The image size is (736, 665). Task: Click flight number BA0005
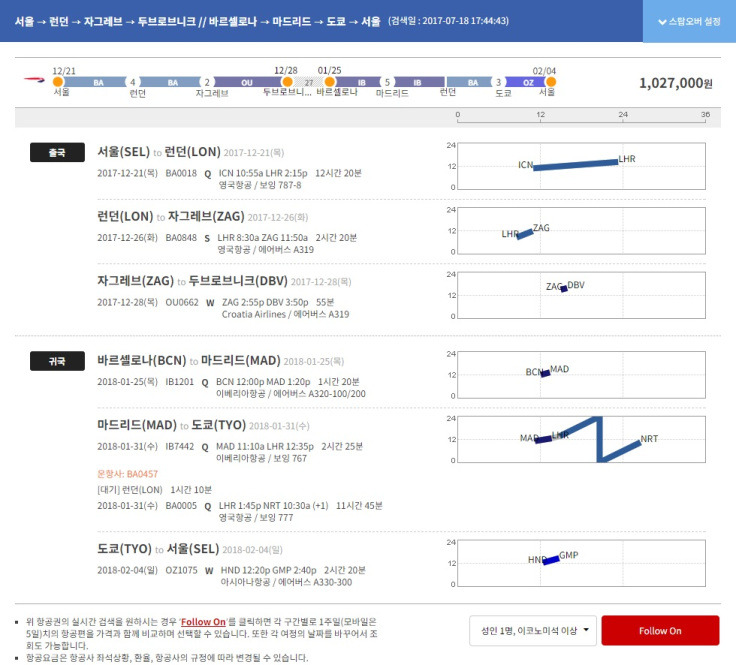pos(181,506)
